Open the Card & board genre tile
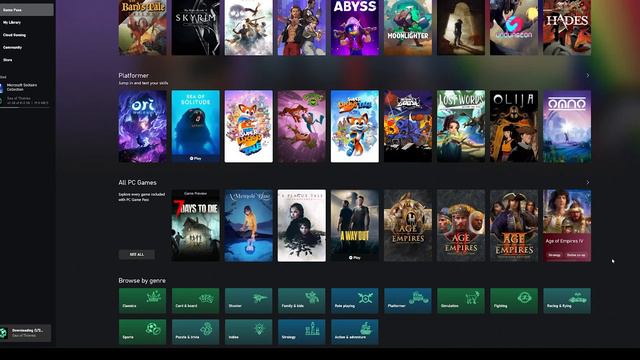The height and width of the screenshot is (360, 640). (x=196, y=301)
